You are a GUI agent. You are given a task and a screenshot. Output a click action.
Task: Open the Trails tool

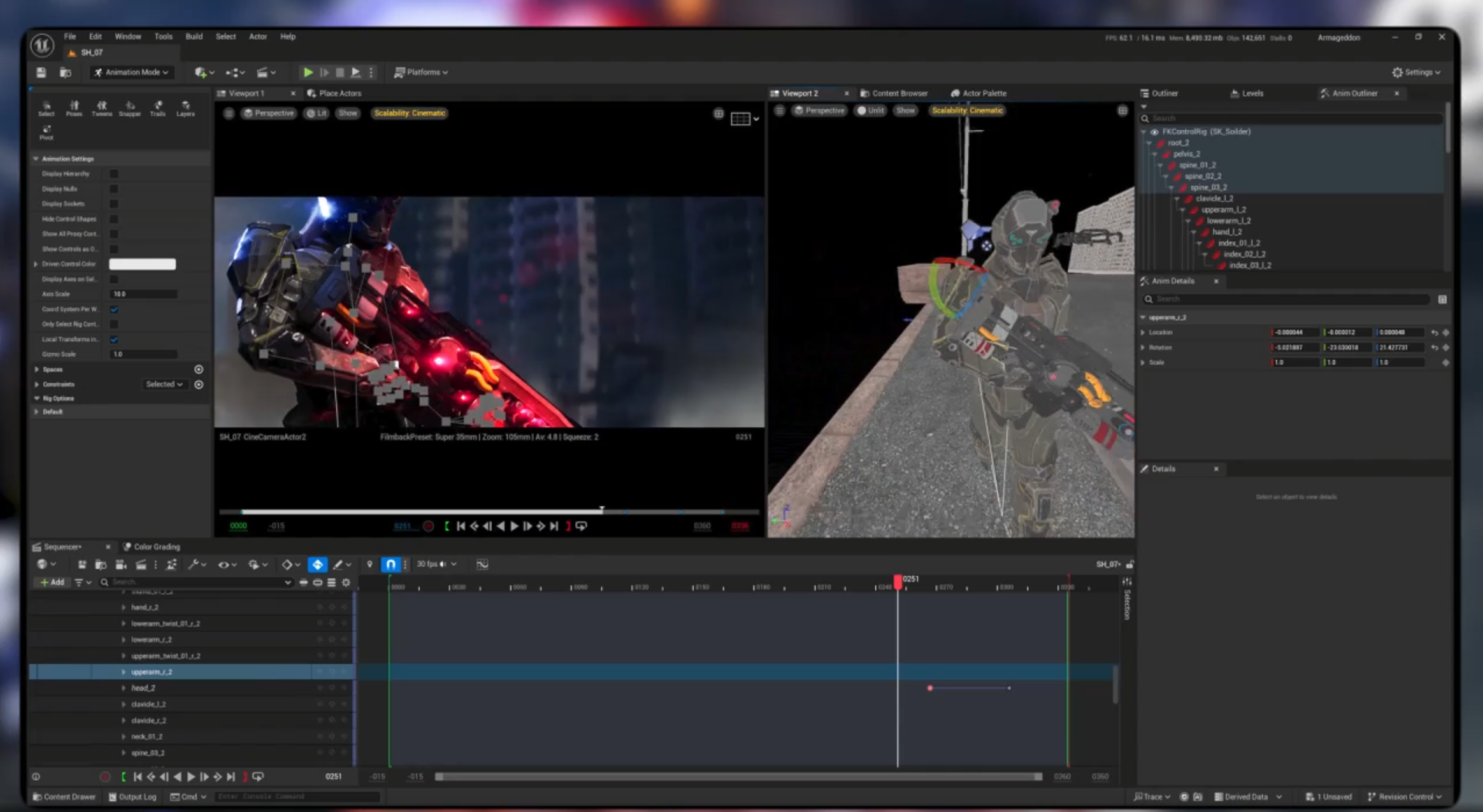point(158,108)
